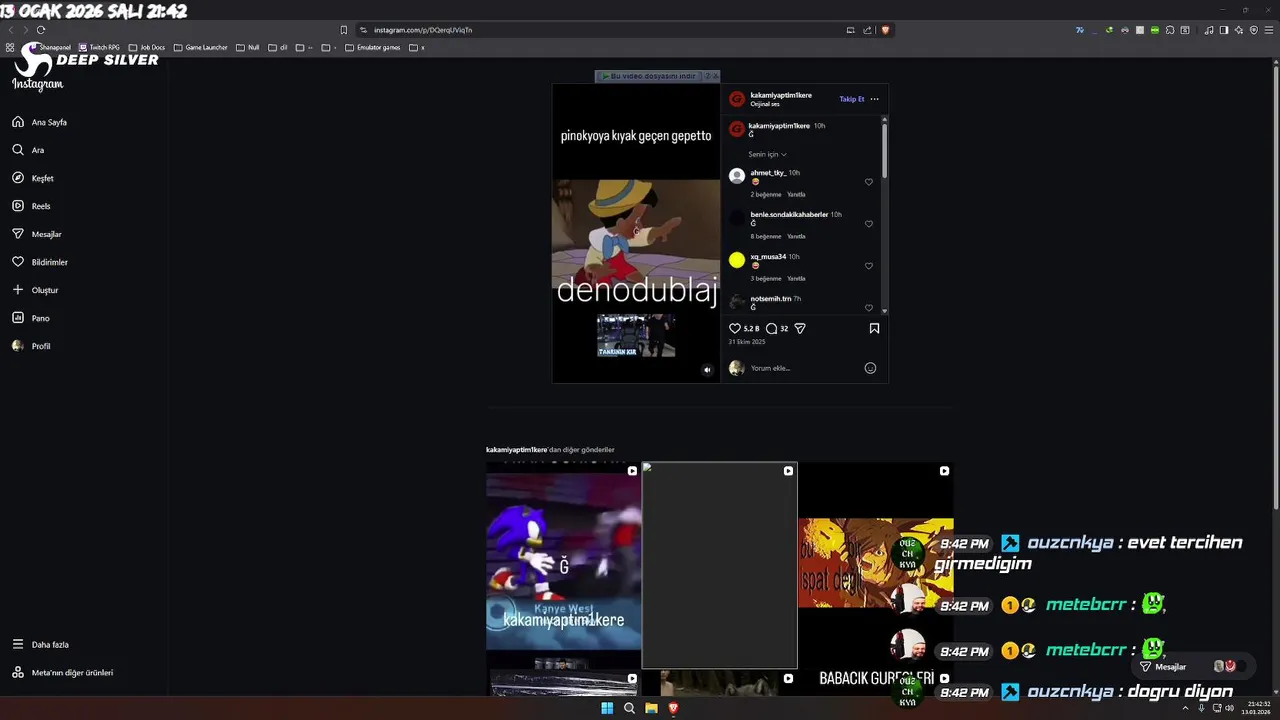Click Takip Et to follow
This screenshot has height=720, width=1280.
click(x=852, y=99)
